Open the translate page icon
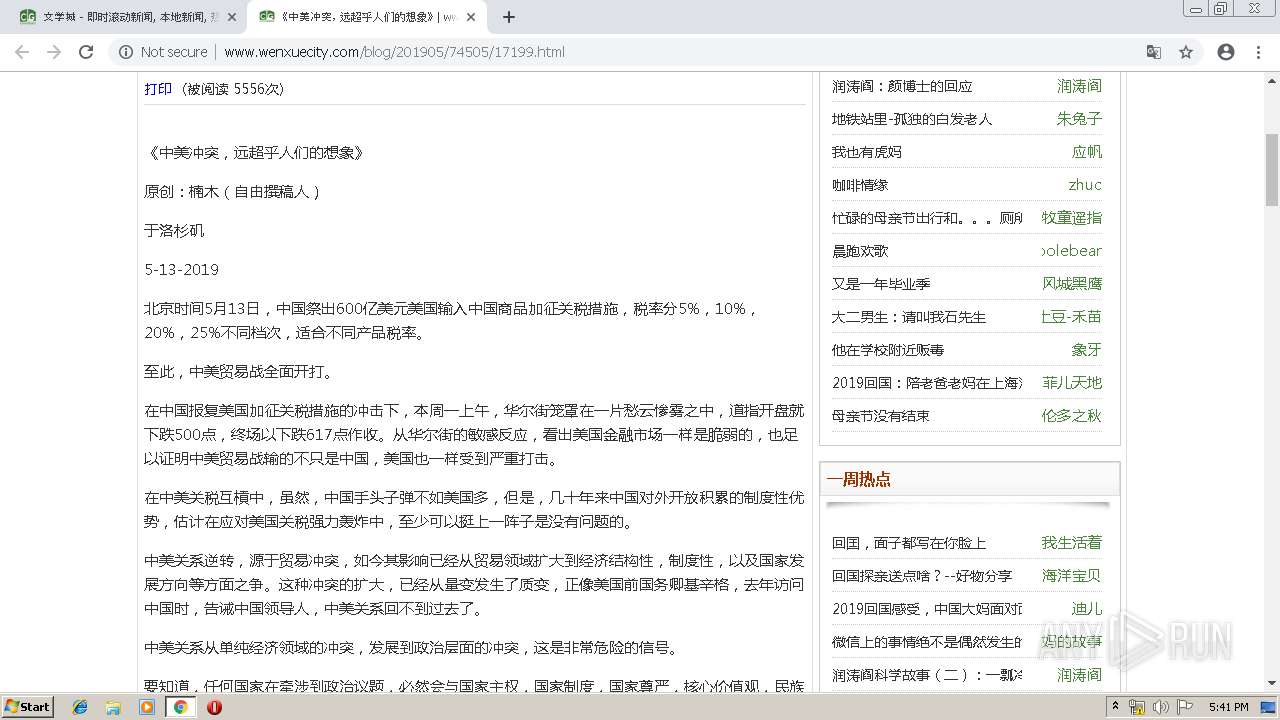This screenshot has width=1280, height=720. (1153, 52)
